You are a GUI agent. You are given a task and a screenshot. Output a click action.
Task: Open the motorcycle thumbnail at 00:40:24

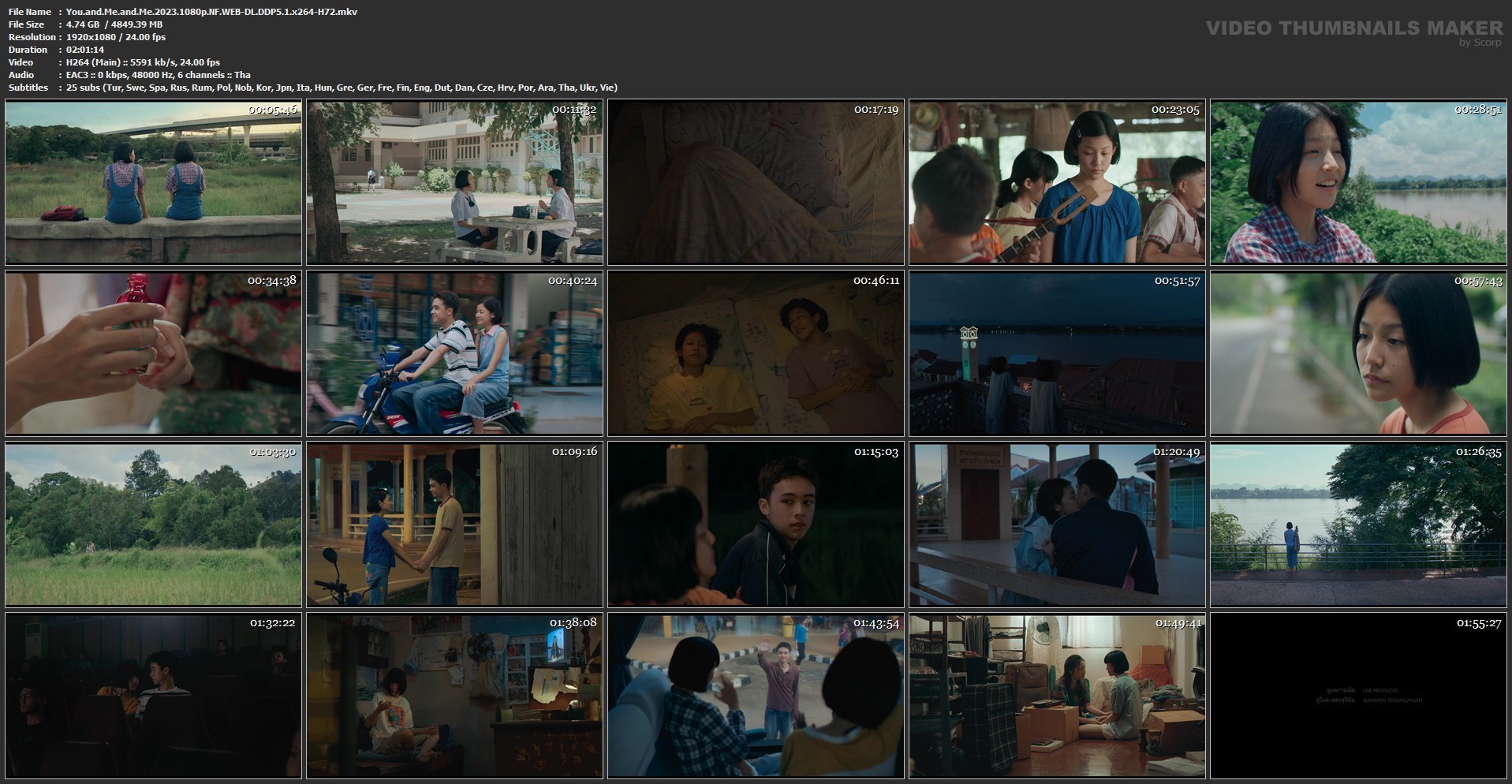click(454, 353)
